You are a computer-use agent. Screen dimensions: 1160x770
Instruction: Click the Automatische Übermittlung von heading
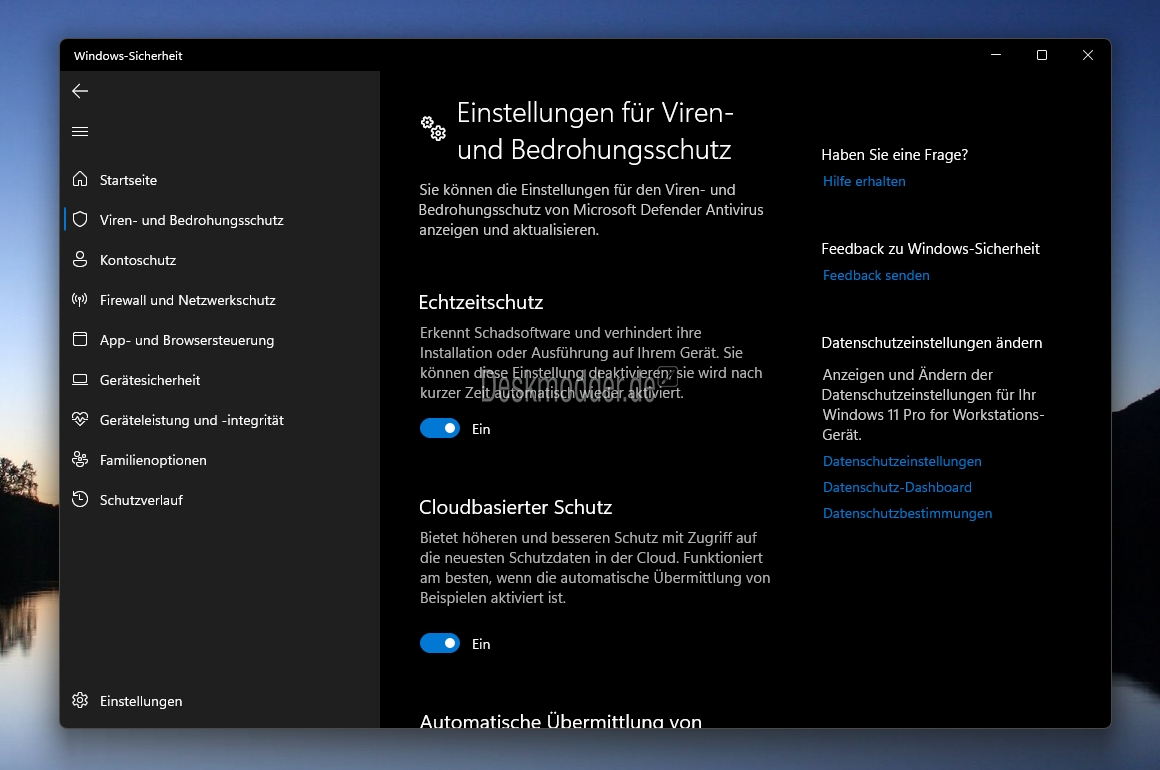[x=560, y=719]
